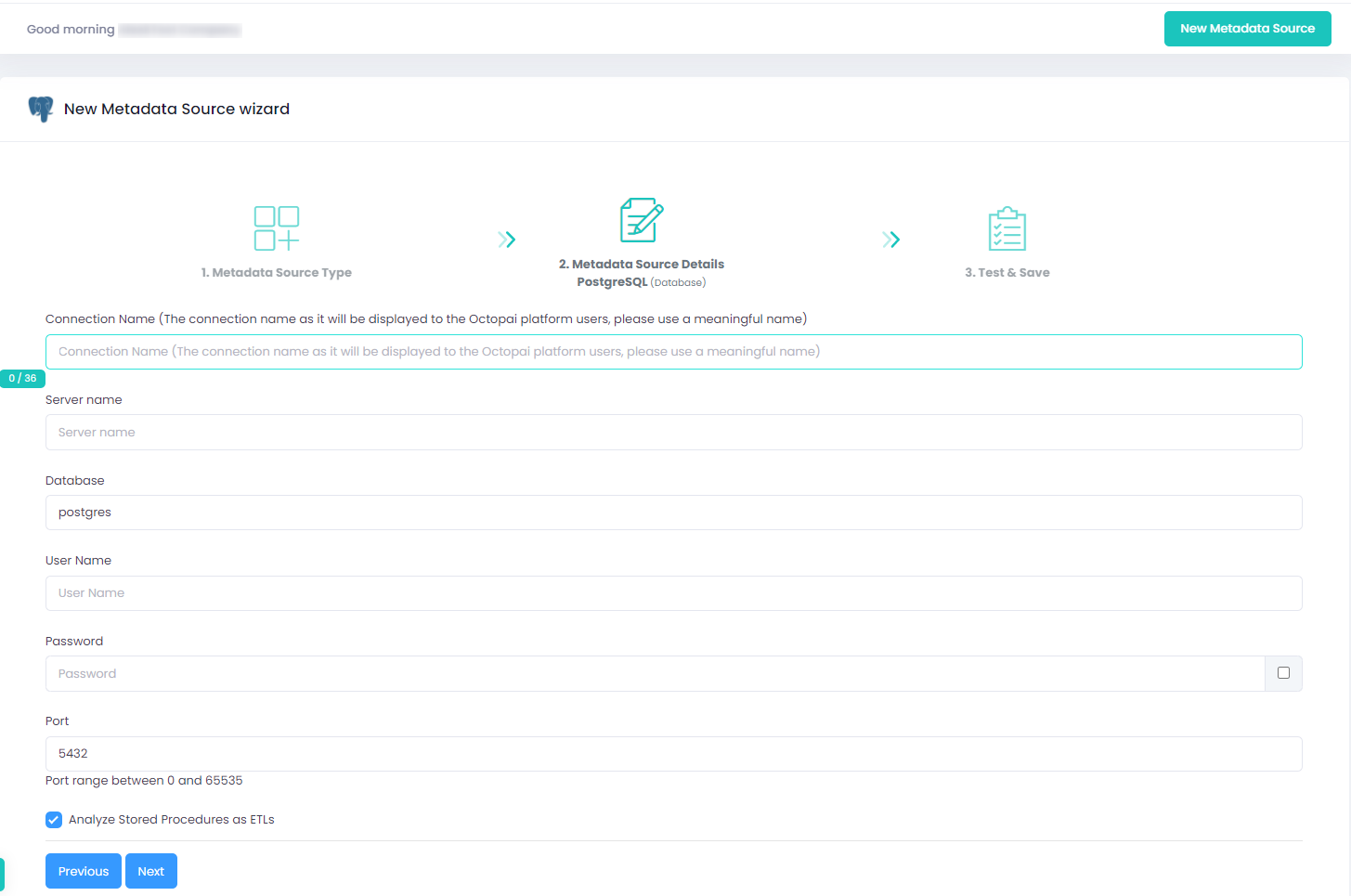Click the first double-chevron arrow between steps
Image resolution: width=1351 pixels, height=896 pixels.
coord(506,240)
